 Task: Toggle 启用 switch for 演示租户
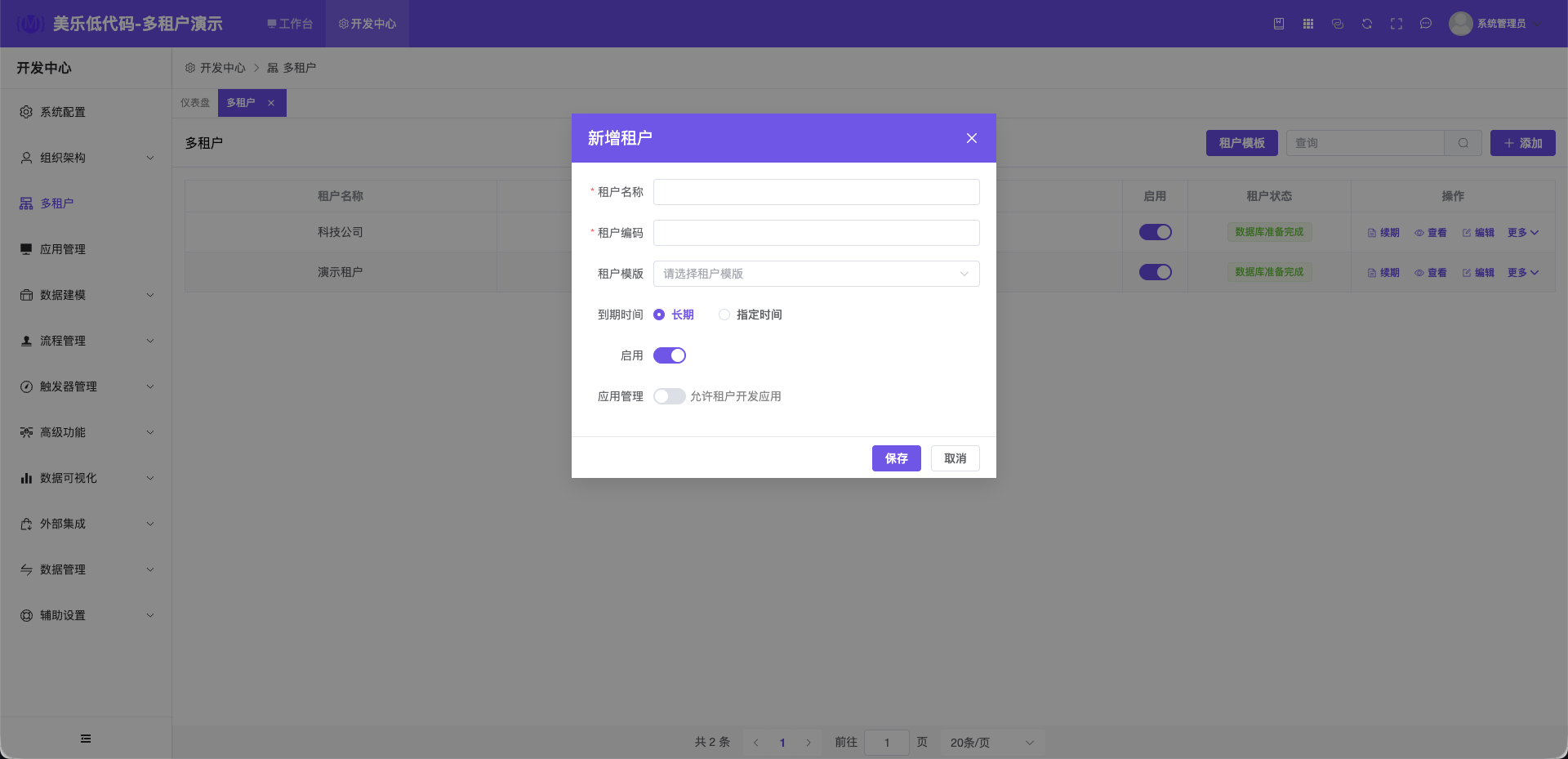1155,272
